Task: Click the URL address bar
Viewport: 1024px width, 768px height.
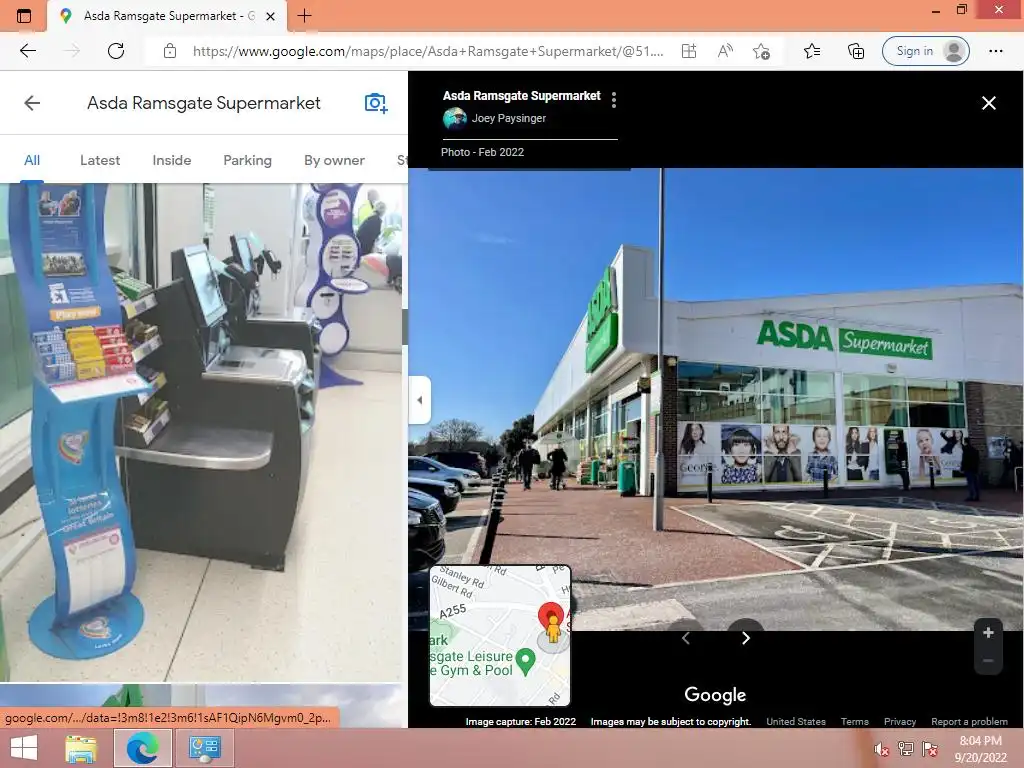Action: [428, 51]
